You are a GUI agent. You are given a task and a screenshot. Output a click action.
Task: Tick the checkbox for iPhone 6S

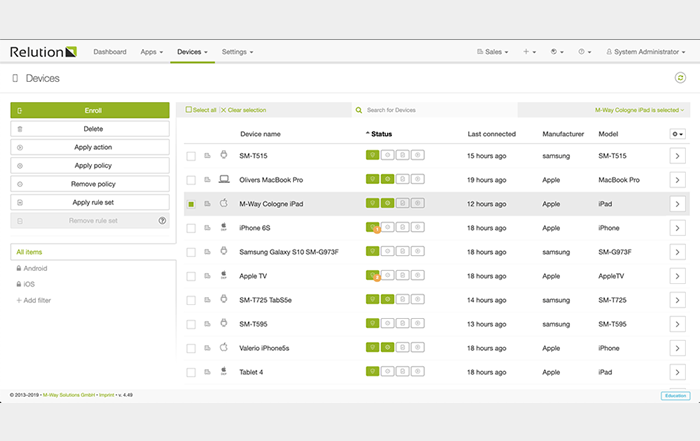point(191,228)
